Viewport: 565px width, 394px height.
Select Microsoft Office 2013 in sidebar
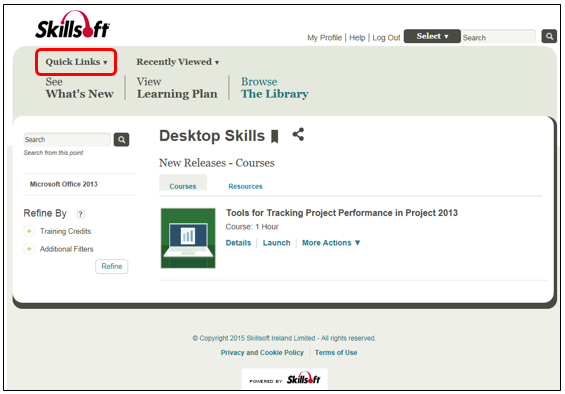(x=64, y=184)
